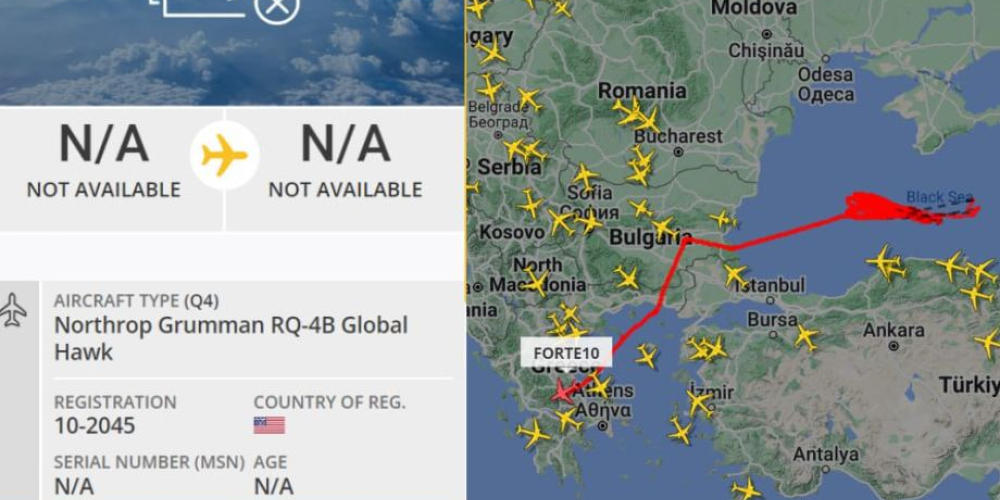Click the origin N/A airport field
The width and height of the screenshot is (1000, 500).
click(103, 160)
